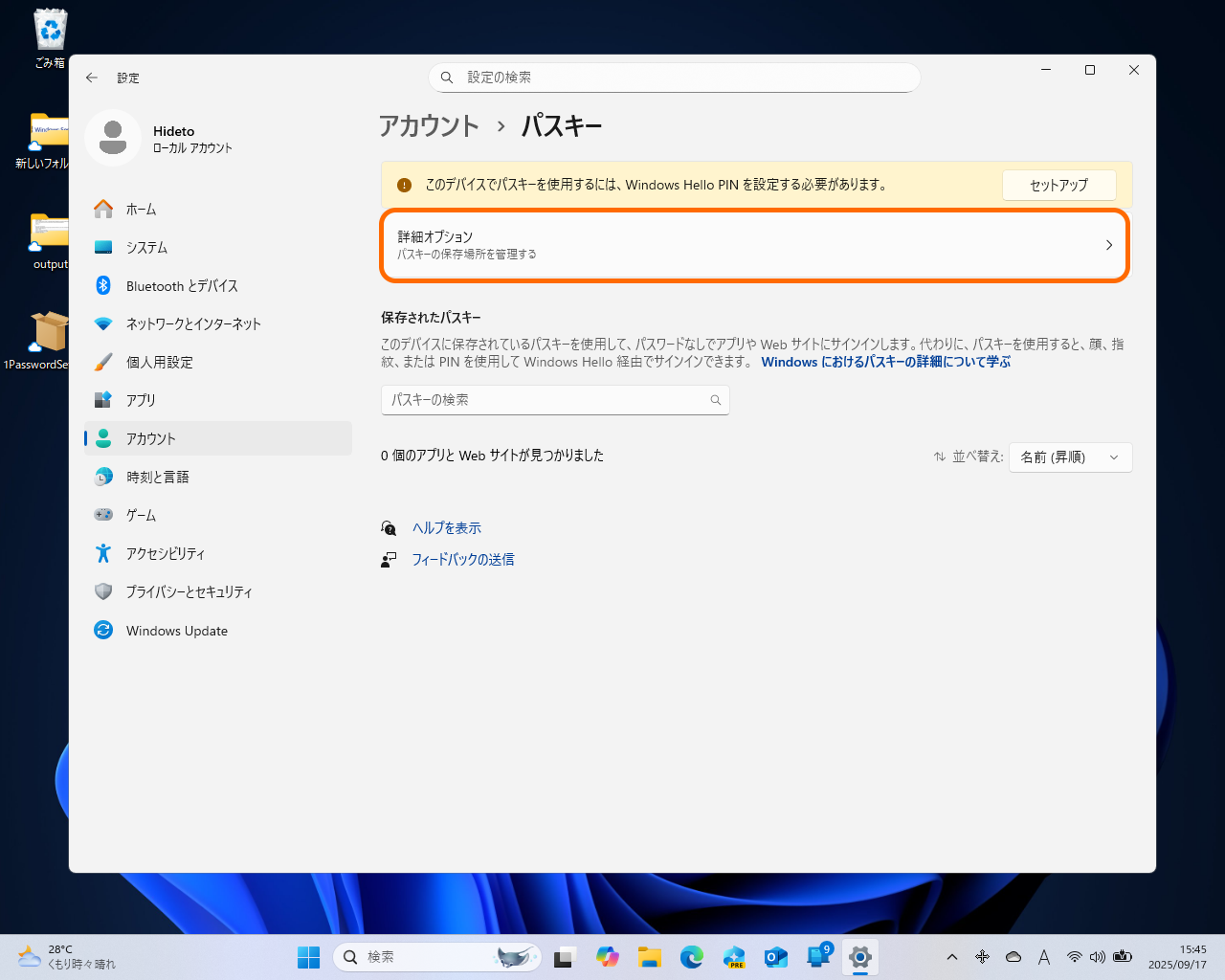Open the 名前 (昇順) sort dropdown

coord(1070,457)
